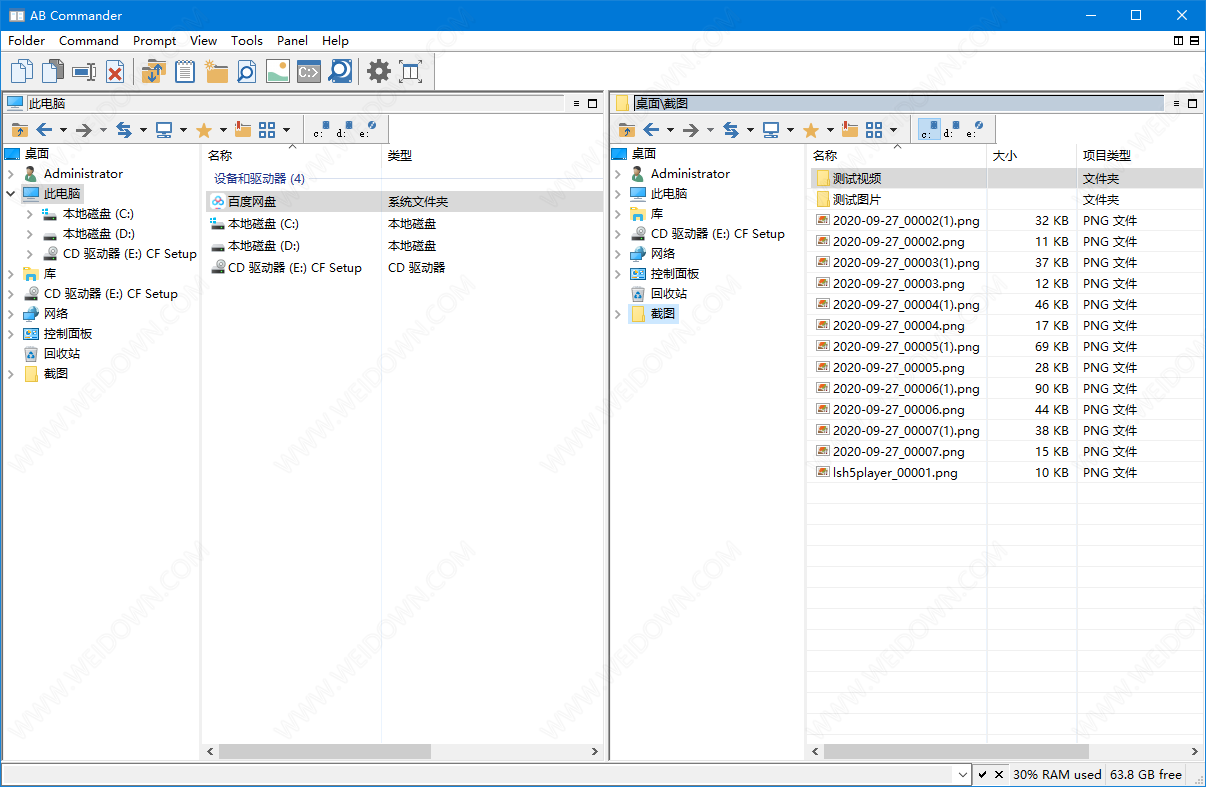The width and height of the screenshot is (1206, 787).
Task: Select drive e: in right panel toolbar
Action: tap(976, 130)
